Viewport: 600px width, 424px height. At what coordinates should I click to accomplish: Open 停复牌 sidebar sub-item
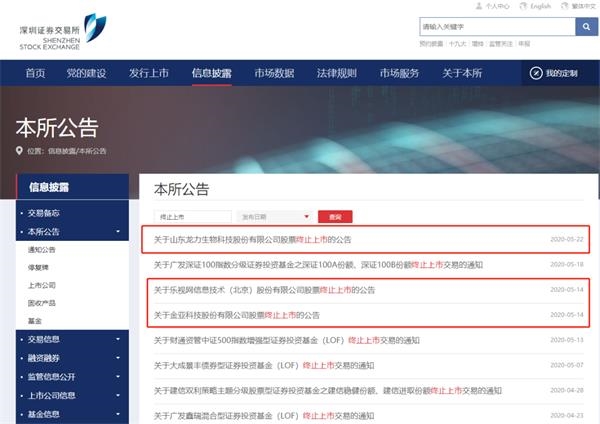38,267
